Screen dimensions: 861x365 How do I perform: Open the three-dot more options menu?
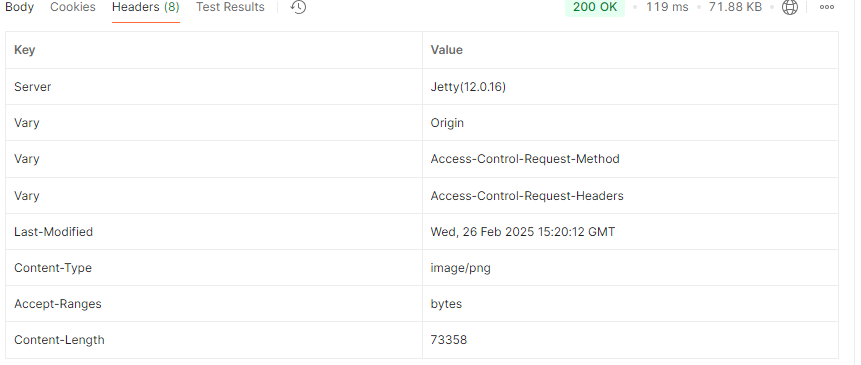pos(826,7)
